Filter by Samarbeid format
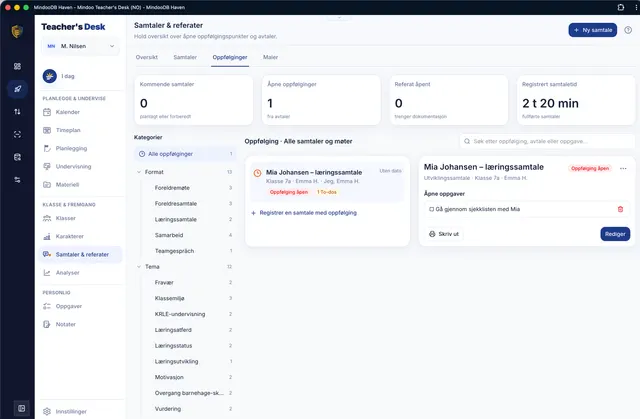640x419 pixels. [189, 235]
